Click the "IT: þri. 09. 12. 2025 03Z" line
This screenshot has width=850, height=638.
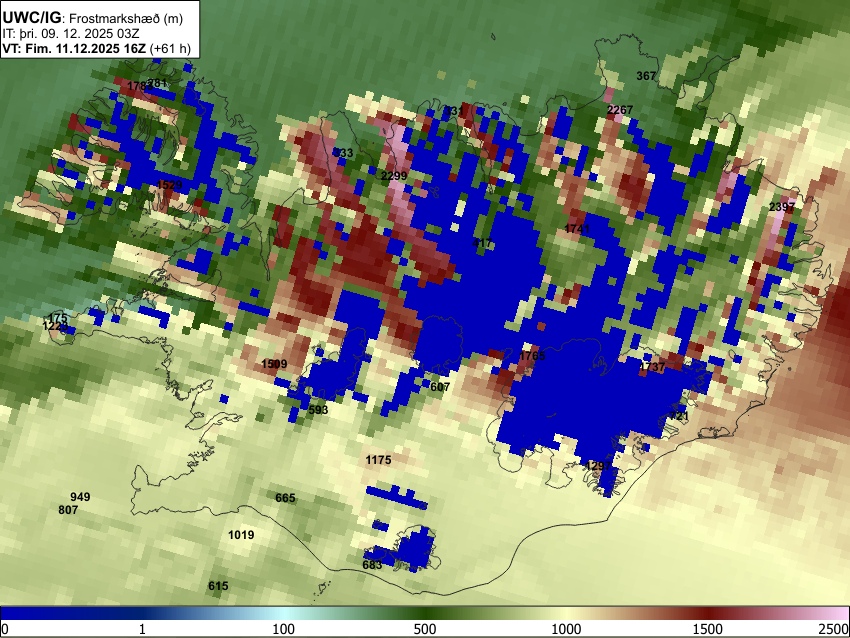coord(70,34)
